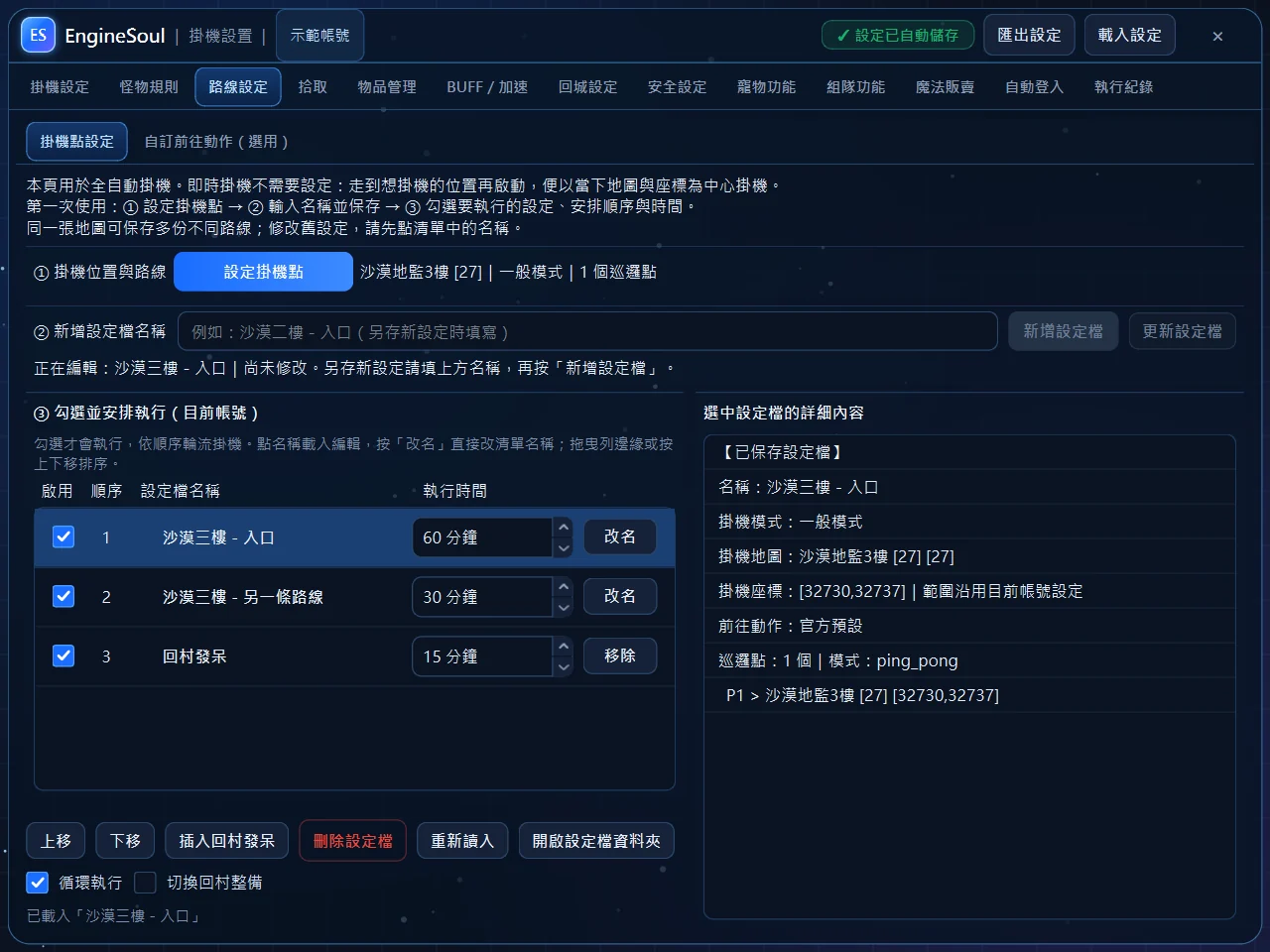Switch to the 魔法販賣 tab
1270x952 pixels.
tap(946, 87)
